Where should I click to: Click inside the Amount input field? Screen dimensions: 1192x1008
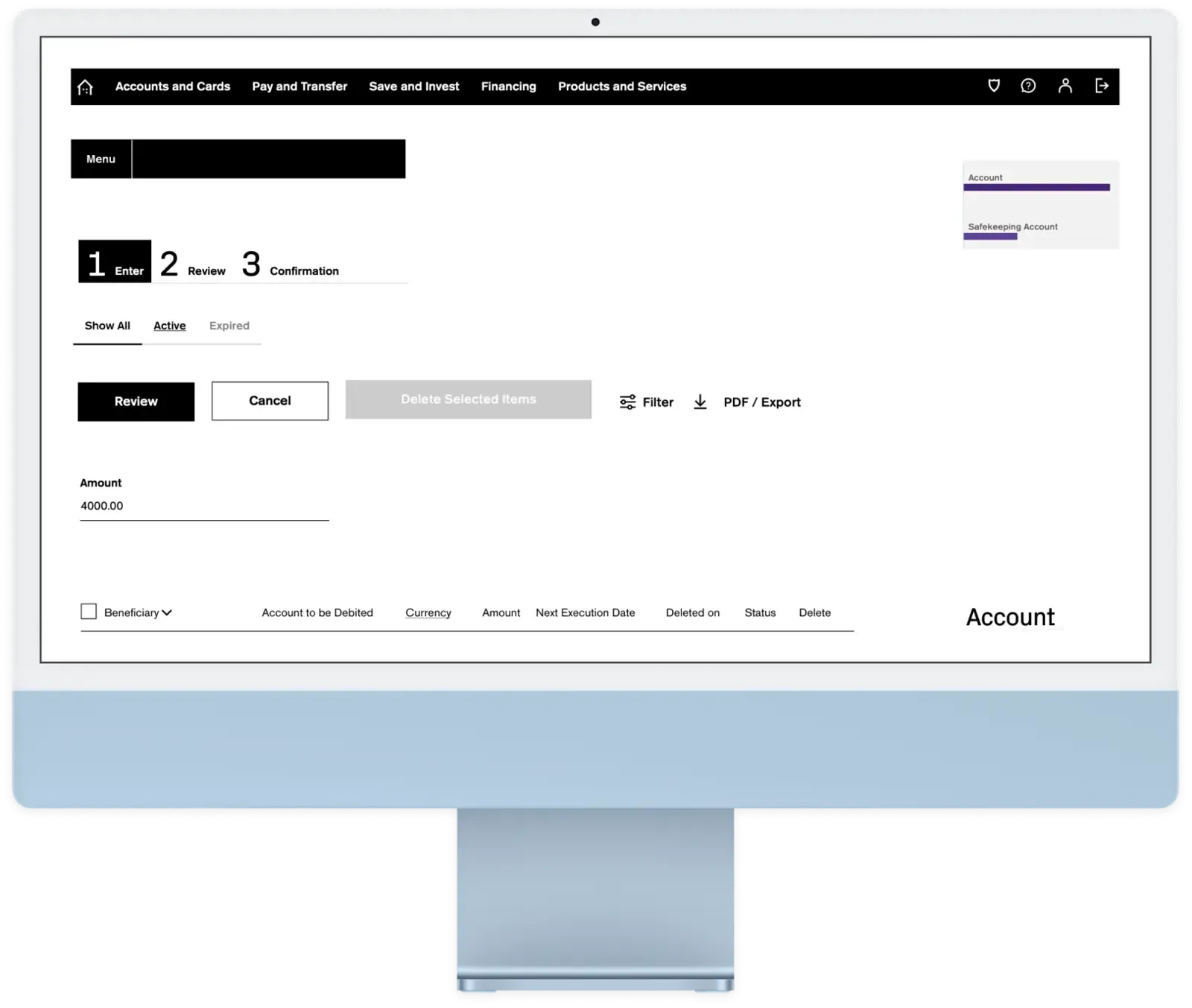(204, 505)
